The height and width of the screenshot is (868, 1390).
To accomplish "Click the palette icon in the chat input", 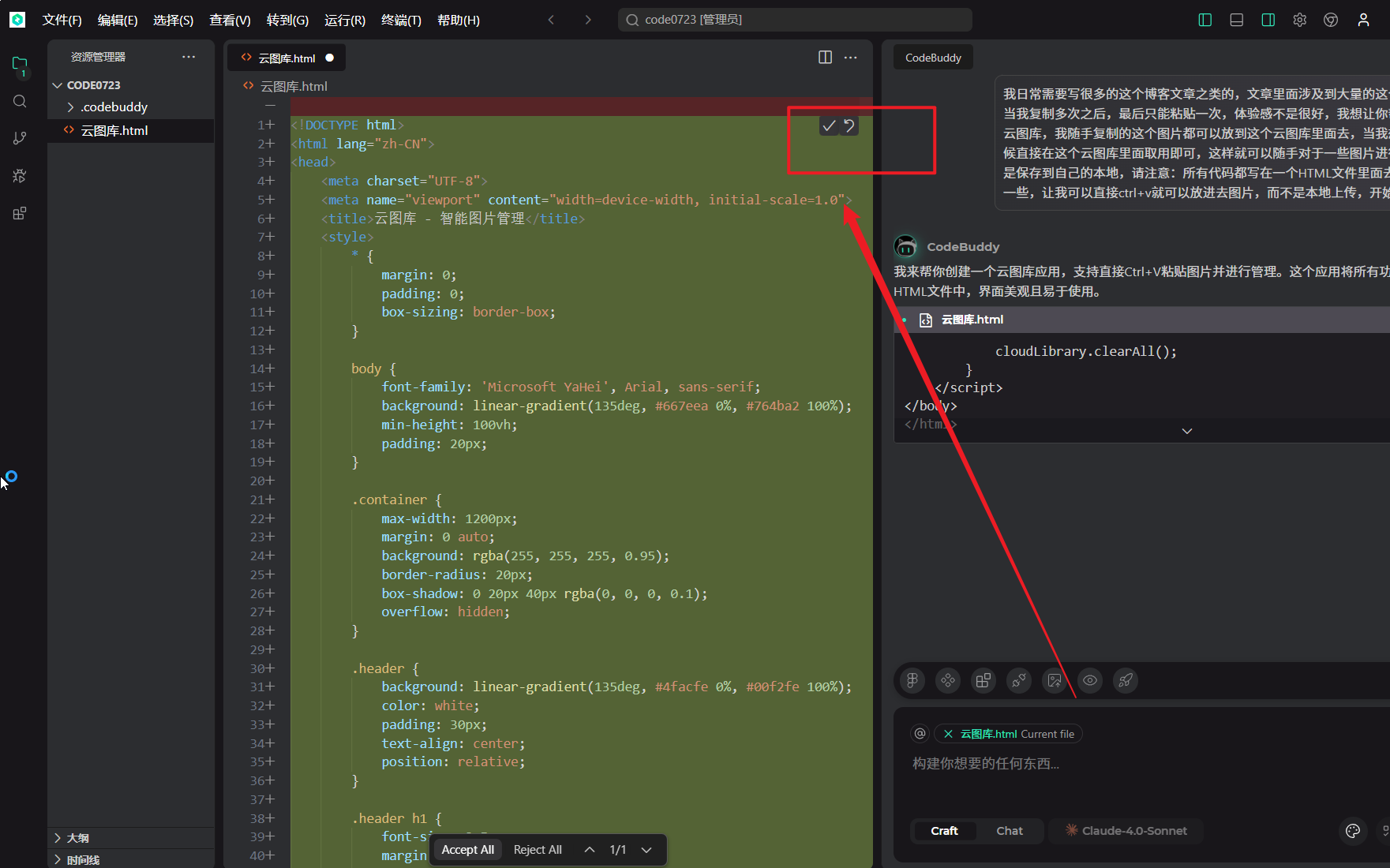I will 1353,830.
